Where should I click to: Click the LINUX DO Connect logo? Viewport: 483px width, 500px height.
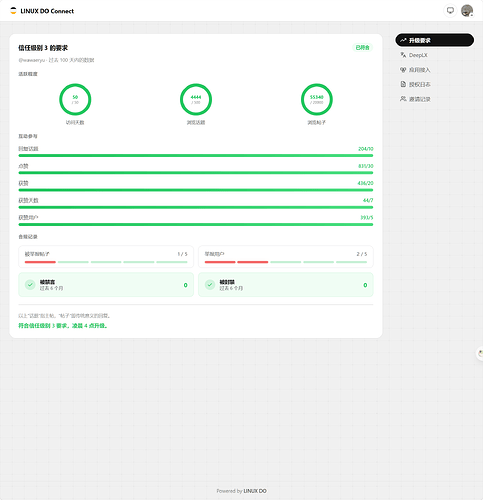tap(42, 11)
